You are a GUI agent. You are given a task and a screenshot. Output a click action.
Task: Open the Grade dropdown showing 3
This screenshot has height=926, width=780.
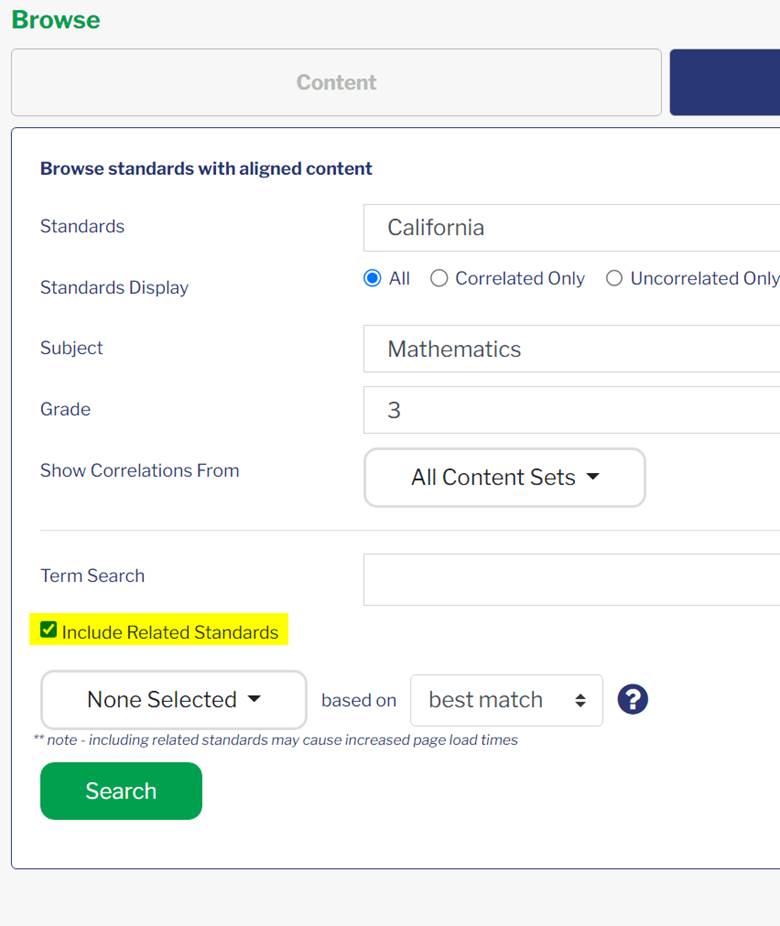click(572, 410)
